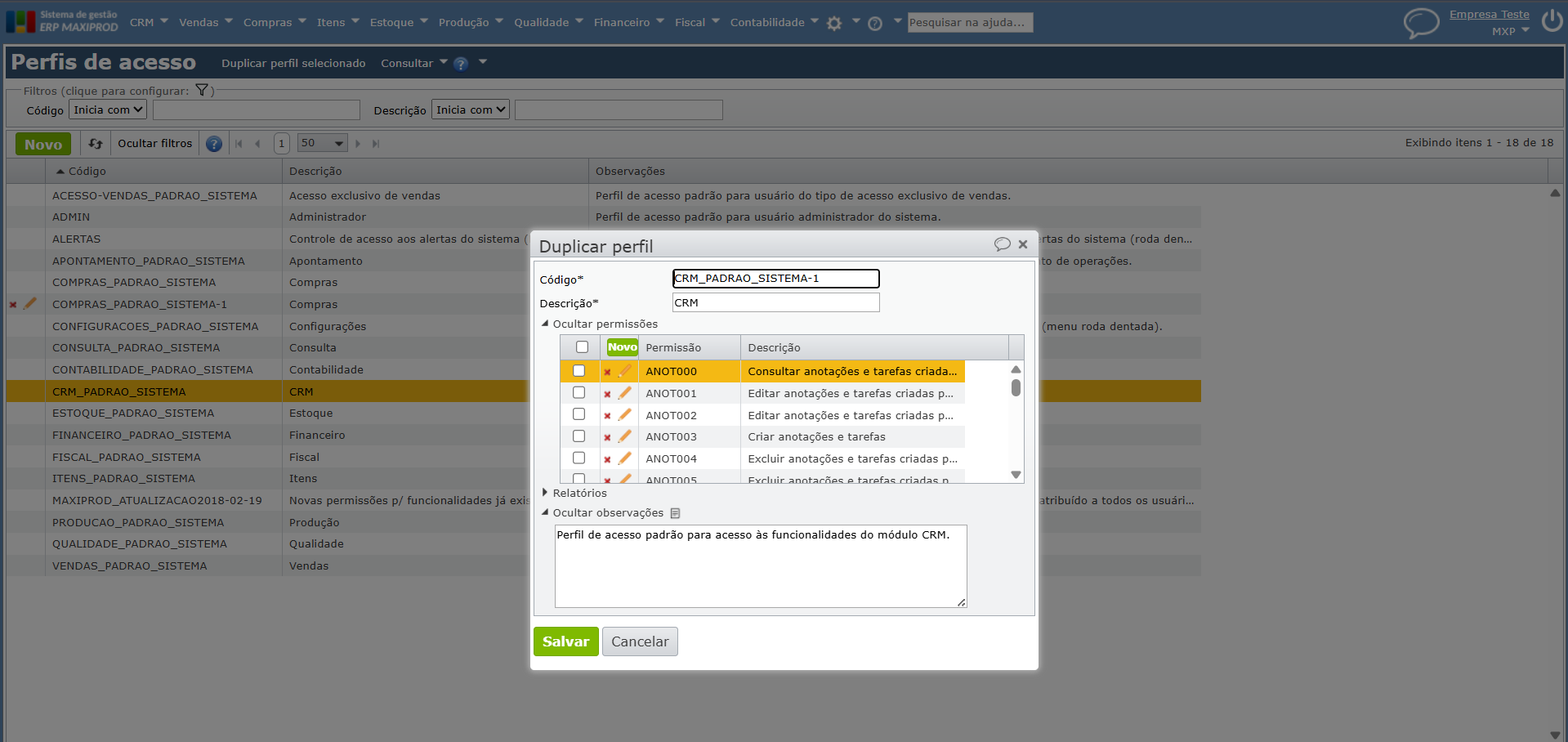Delete the ANOT004 permission row
Viewport: 1568px width, 742px height.
coord(607,459)
